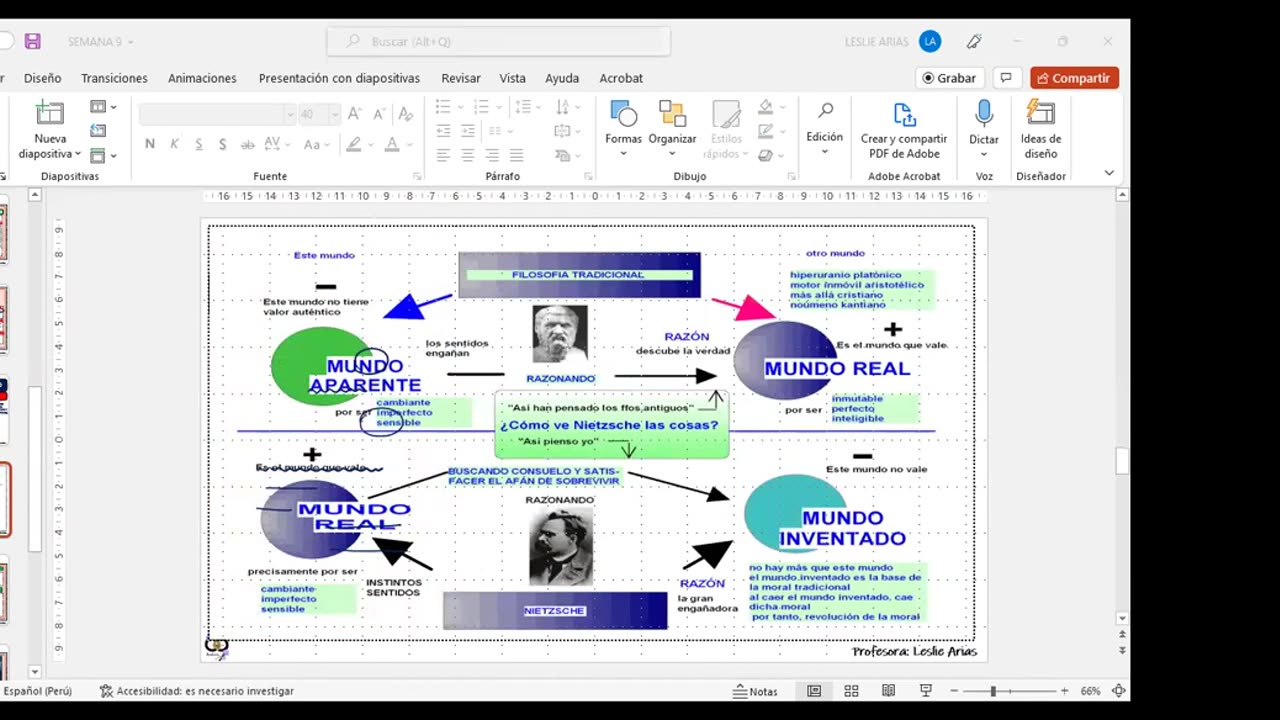Screen dimensions: 1280x720
Task: Toggle center text alignment
Action: click(468, 155)
